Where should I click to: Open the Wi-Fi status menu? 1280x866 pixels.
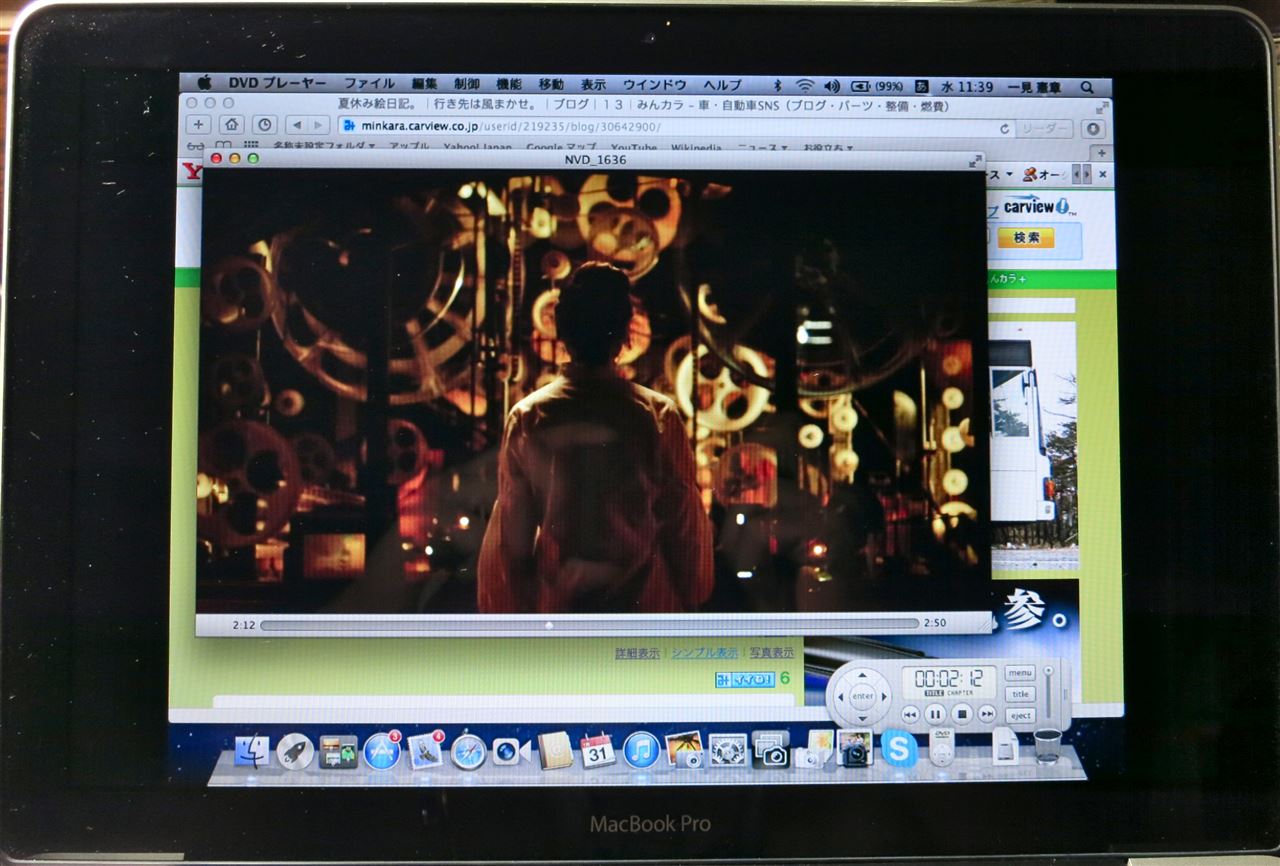(805, 86)
